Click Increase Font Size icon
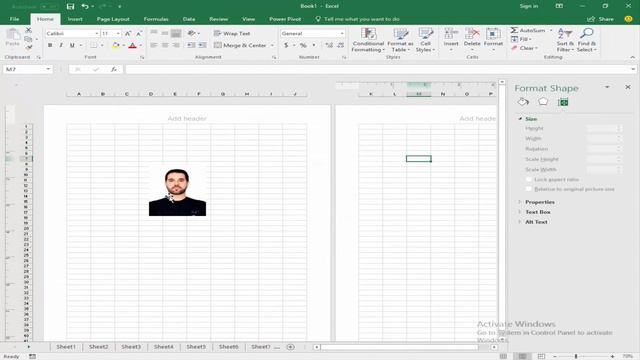The height and width of the screenshot is (360, 640). [x=128, y=33]
